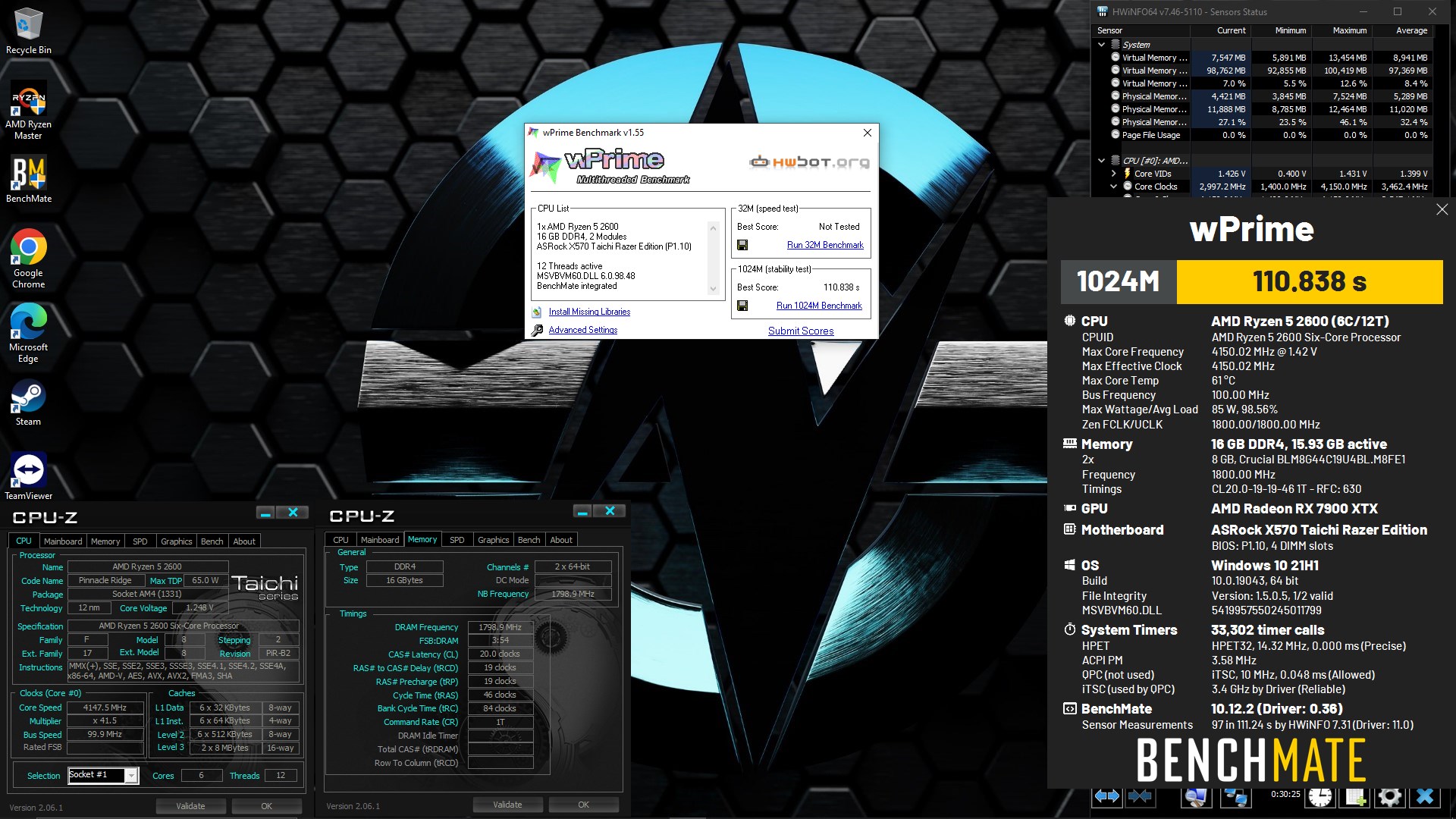Click HWiNFO blue X close sensors icon
The height and width of the screenshot is (819, 1456).
coord(1425,796)
